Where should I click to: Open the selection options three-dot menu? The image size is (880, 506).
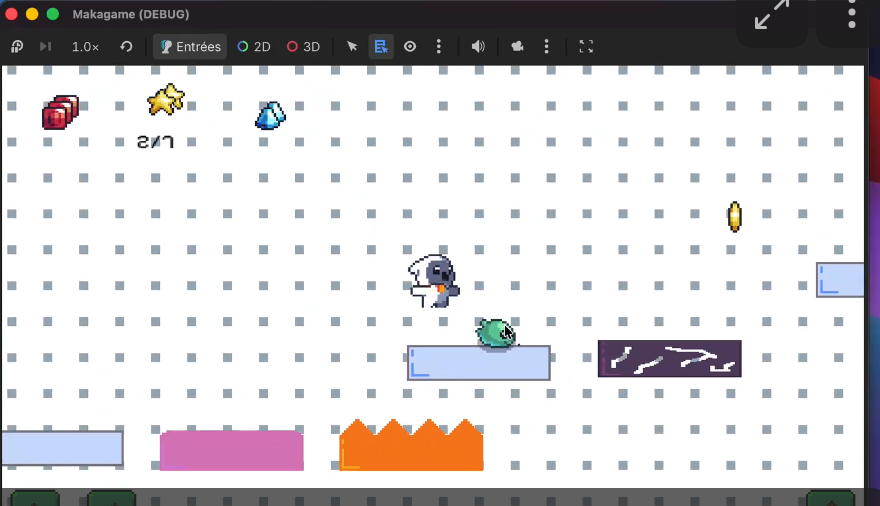tap(439, 47)
